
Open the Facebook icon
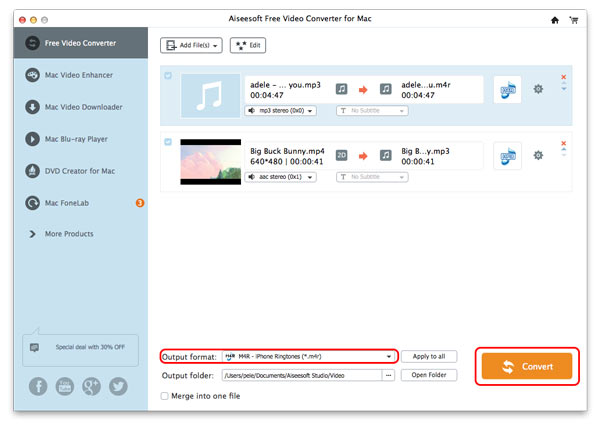point(38,386)
